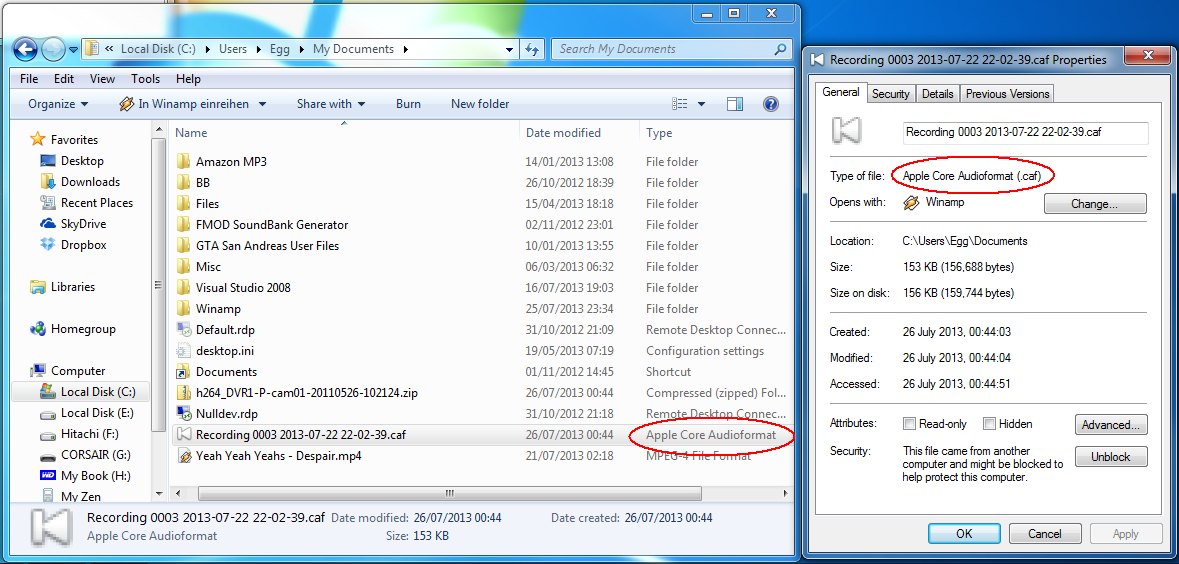Toggle the Read-only checkbox
The image size is (1179, 564).
910,423
